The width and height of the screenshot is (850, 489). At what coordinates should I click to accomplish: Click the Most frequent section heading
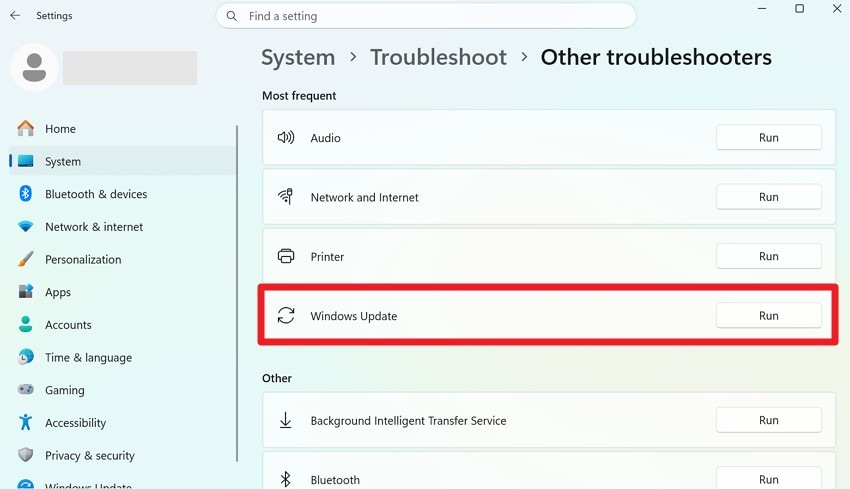click(x=299, y=96)
